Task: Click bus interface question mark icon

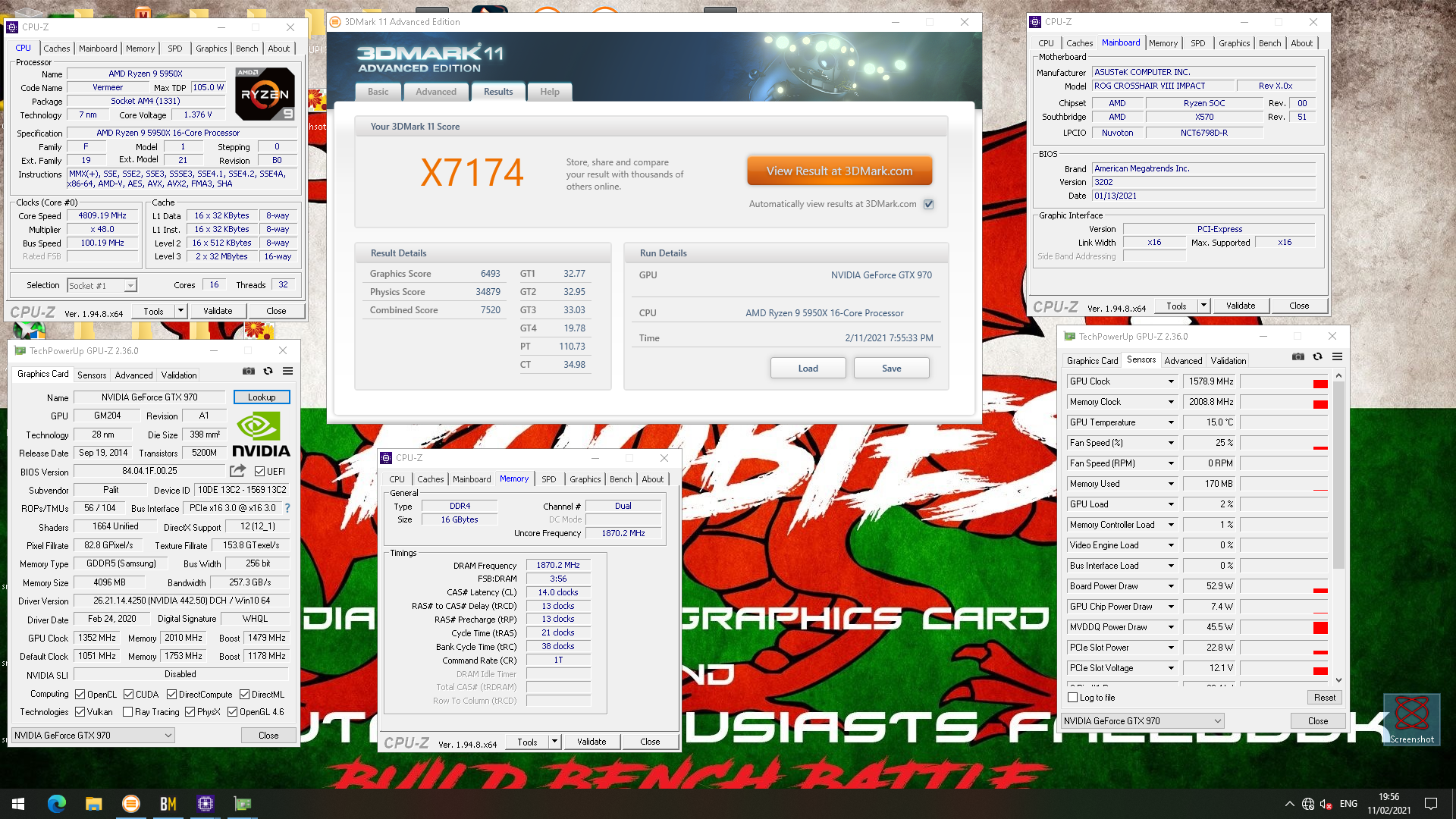Action: (x=287, y=508)
